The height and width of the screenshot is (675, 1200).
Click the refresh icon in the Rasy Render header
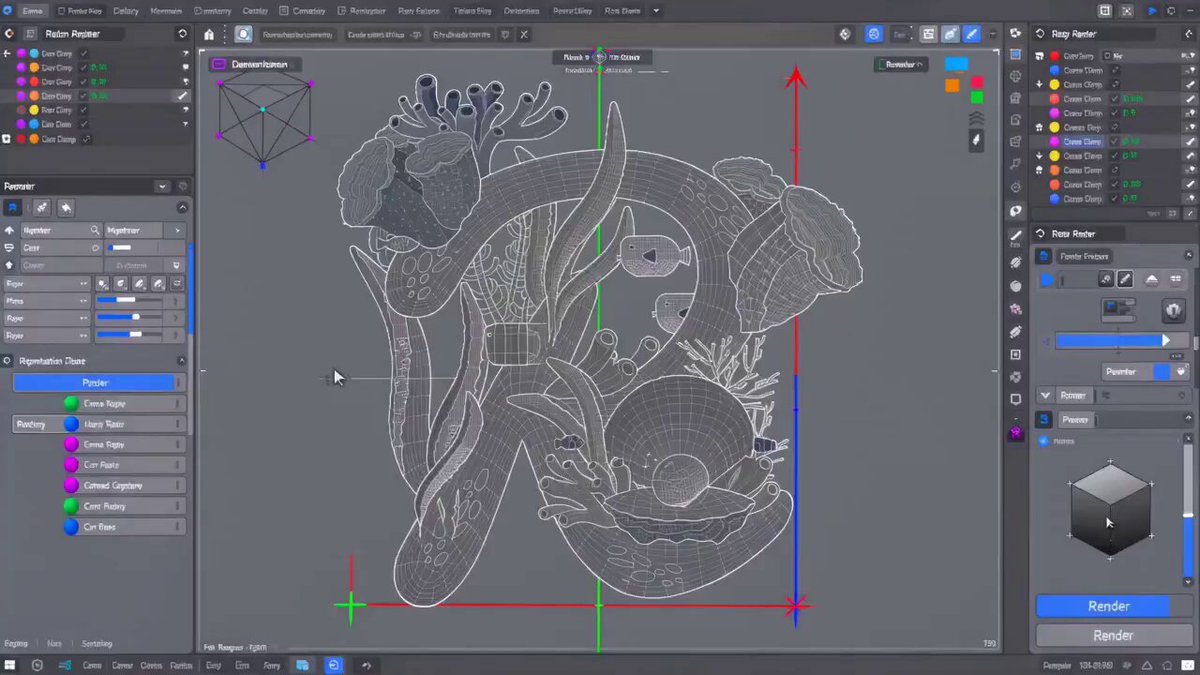pos(1040,33)
